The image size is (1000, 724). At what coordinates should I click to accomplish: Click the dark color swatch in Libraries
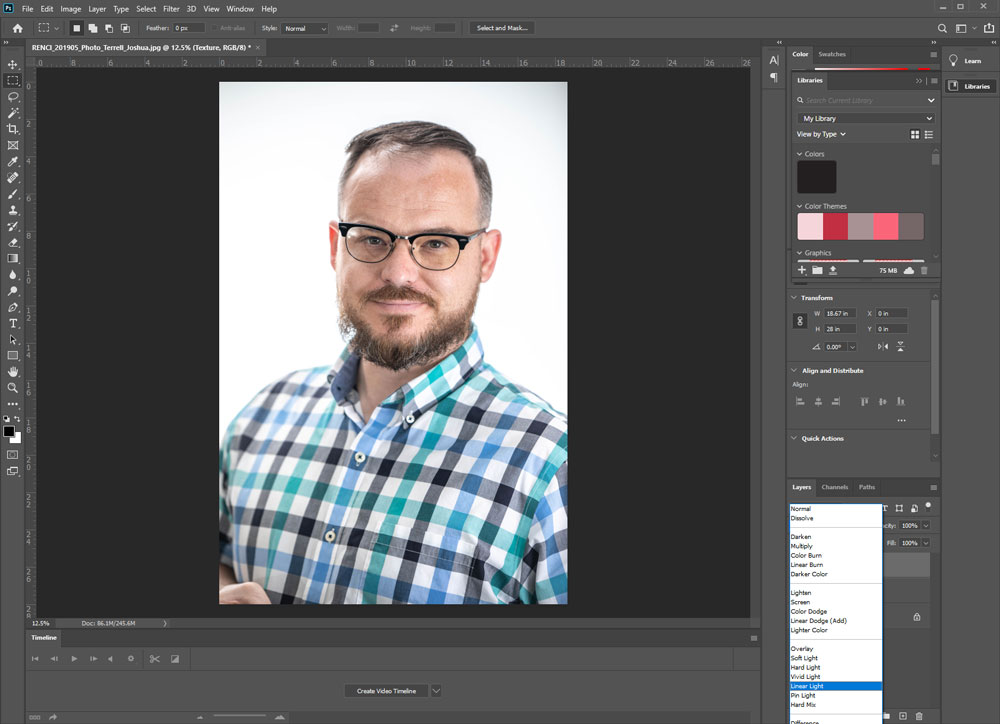tap(816, 178)
